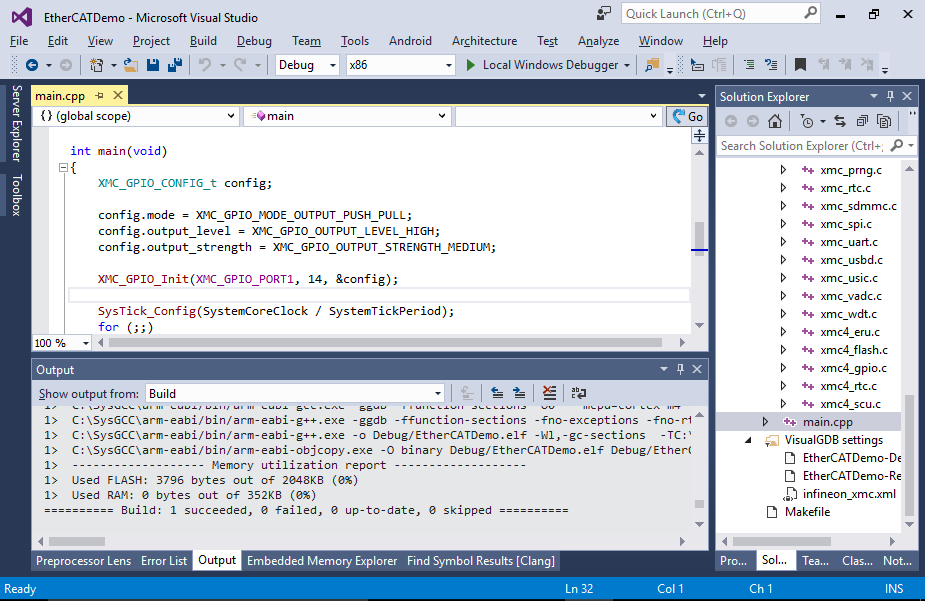
Task: Click Sync with Active Document icon
Action: click(839, 121)
